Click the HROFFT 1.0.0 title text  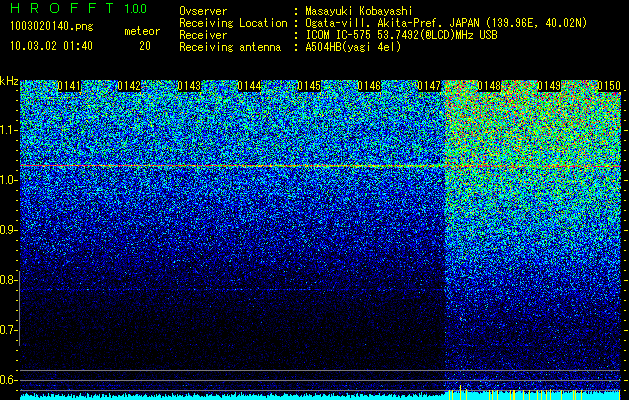(x=79, y=8)
